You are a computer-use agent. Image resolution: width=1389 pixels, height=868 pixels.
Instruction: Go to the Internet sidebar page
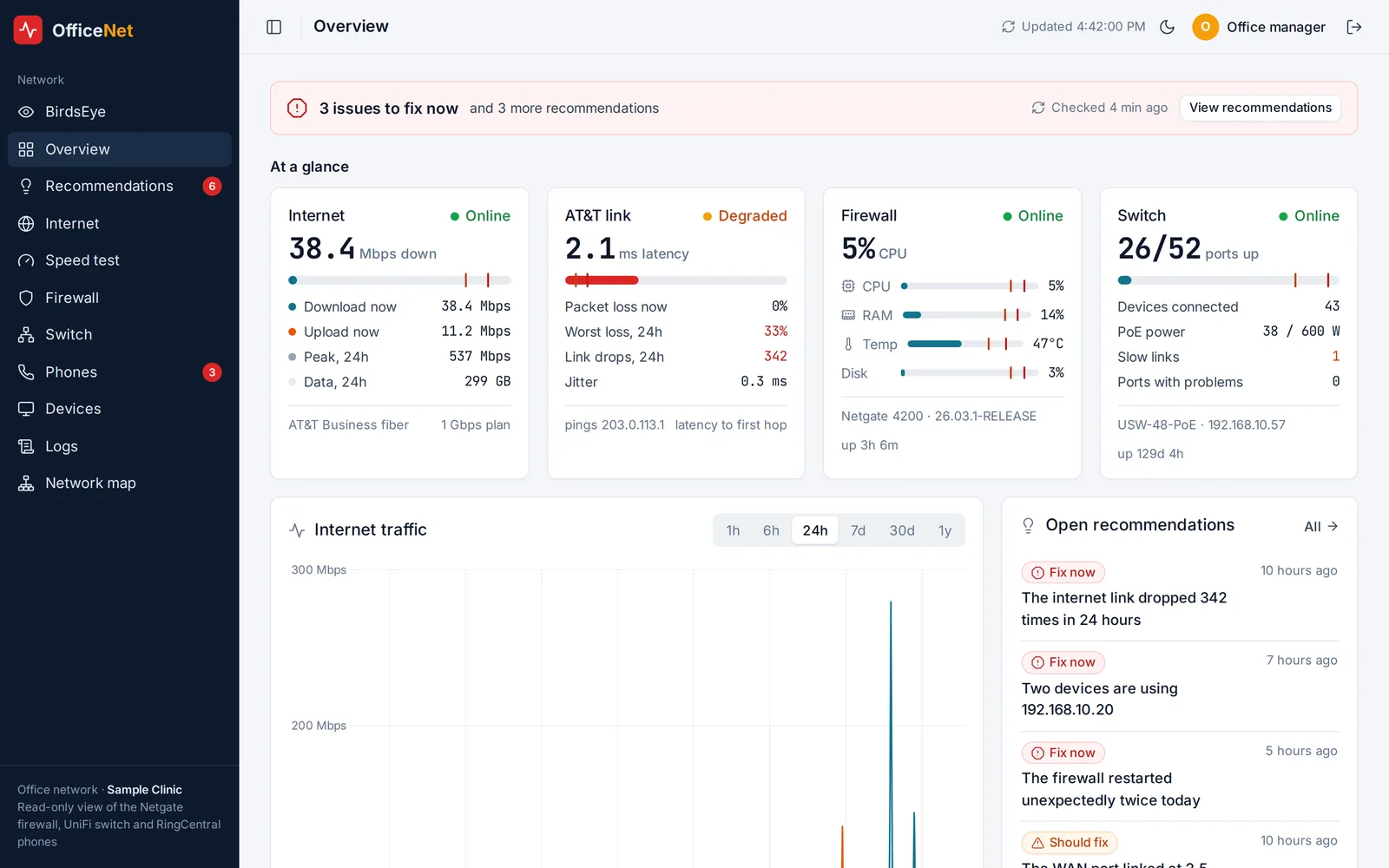pyautogui.click(x=120, y=223)
